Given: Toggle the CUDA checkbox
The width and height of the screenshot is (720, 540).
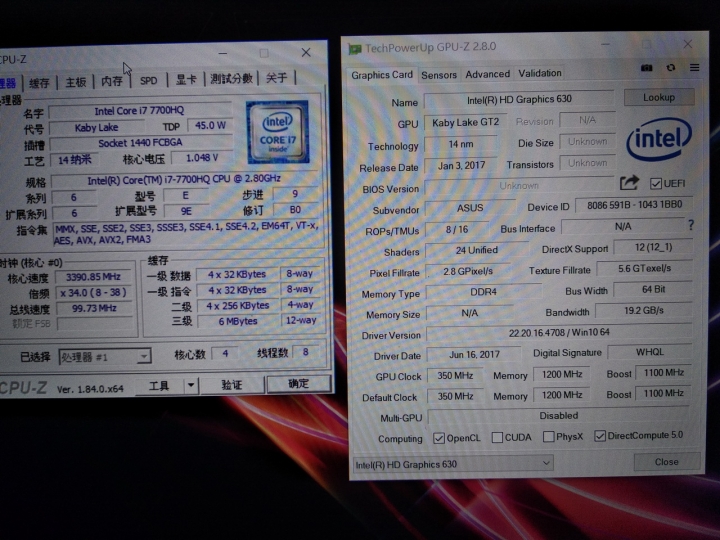Looking at the screenshot, I should tap(497, 437).
